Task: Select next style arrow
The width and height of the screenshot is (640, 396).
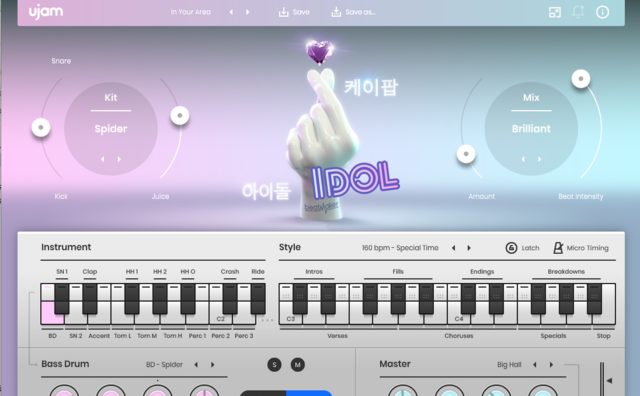Action: [x=469, y=248]
